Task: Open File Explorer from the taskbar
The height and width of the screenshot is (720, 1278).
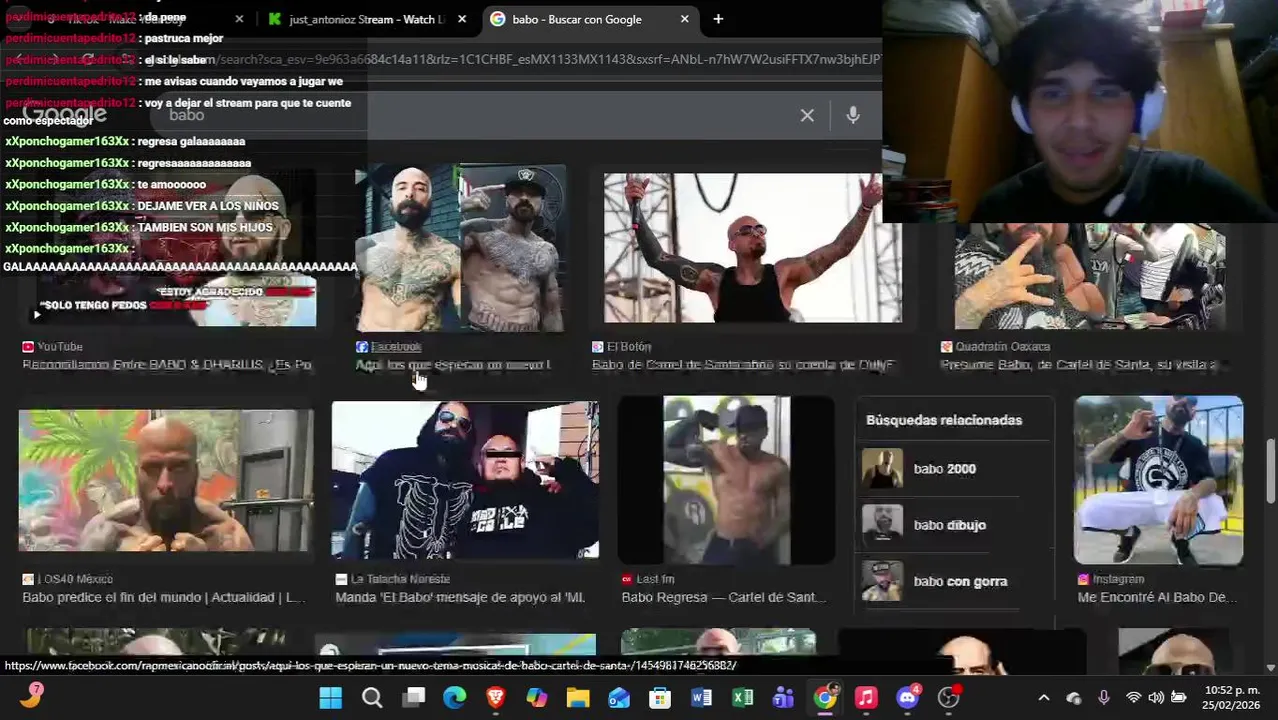Action: [578, 697]
